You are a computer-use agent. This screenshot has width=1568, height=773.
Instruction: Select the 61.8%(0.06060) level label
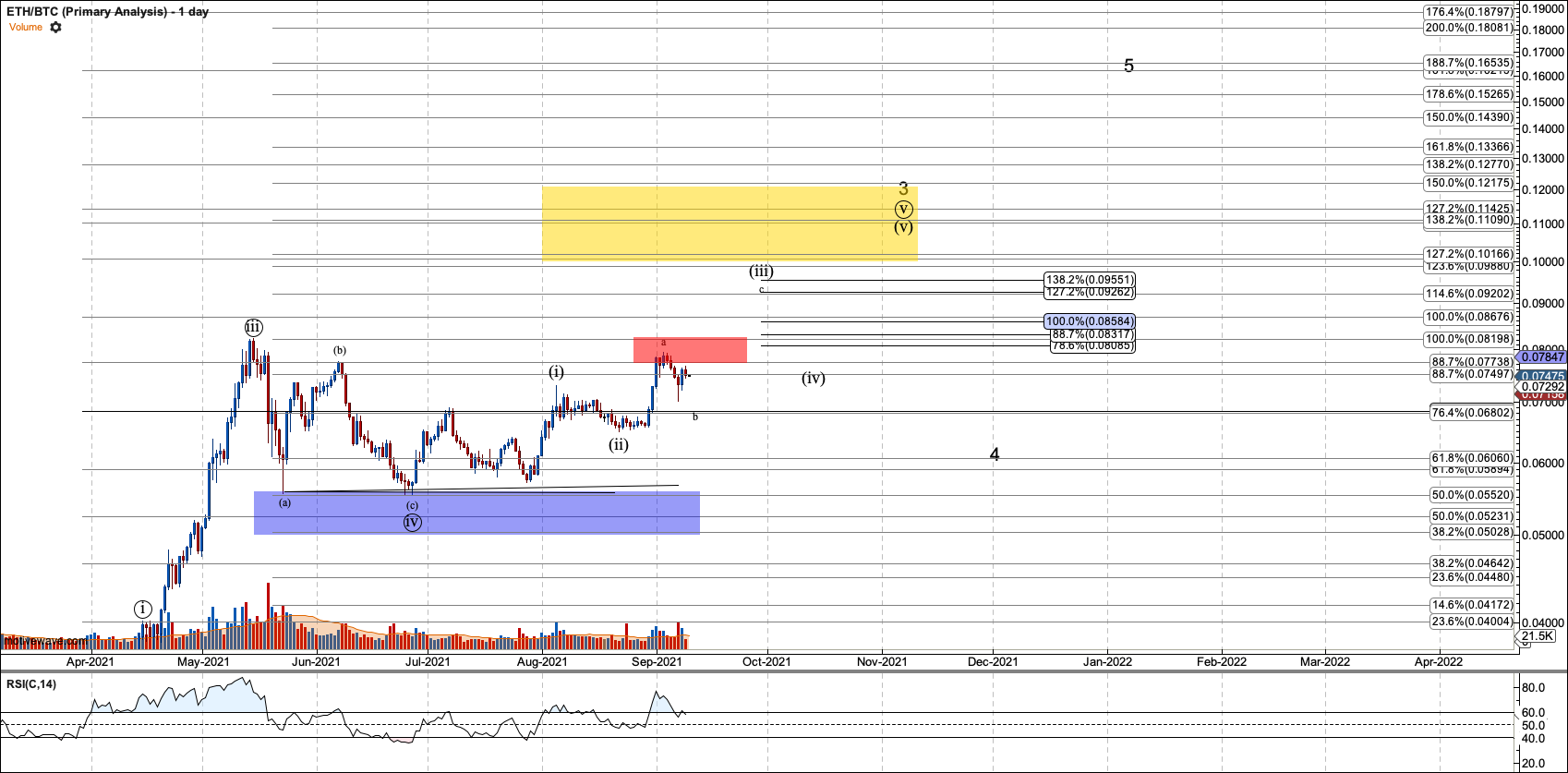1472,458
